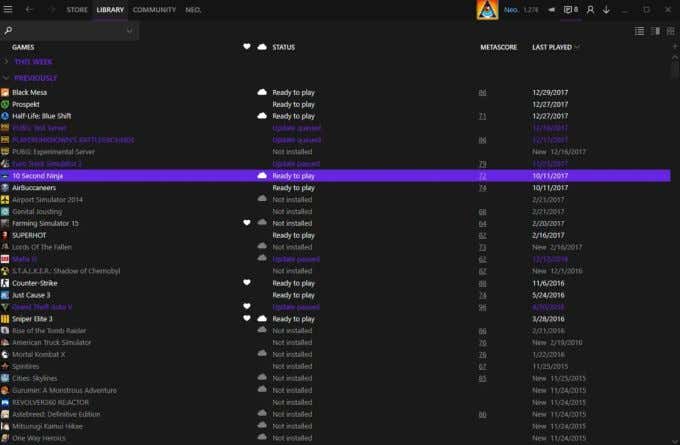Select AirBuccaneers in the list

(335, 187)
